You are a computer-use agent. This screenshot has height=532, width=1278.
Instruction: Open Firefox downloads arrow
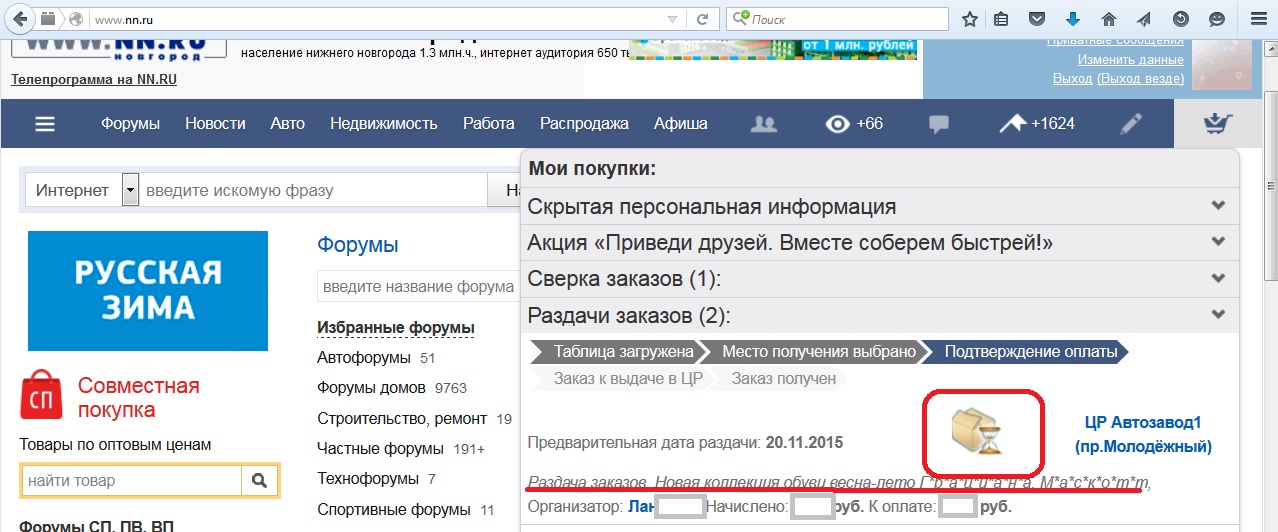(x=1072, y=19)
